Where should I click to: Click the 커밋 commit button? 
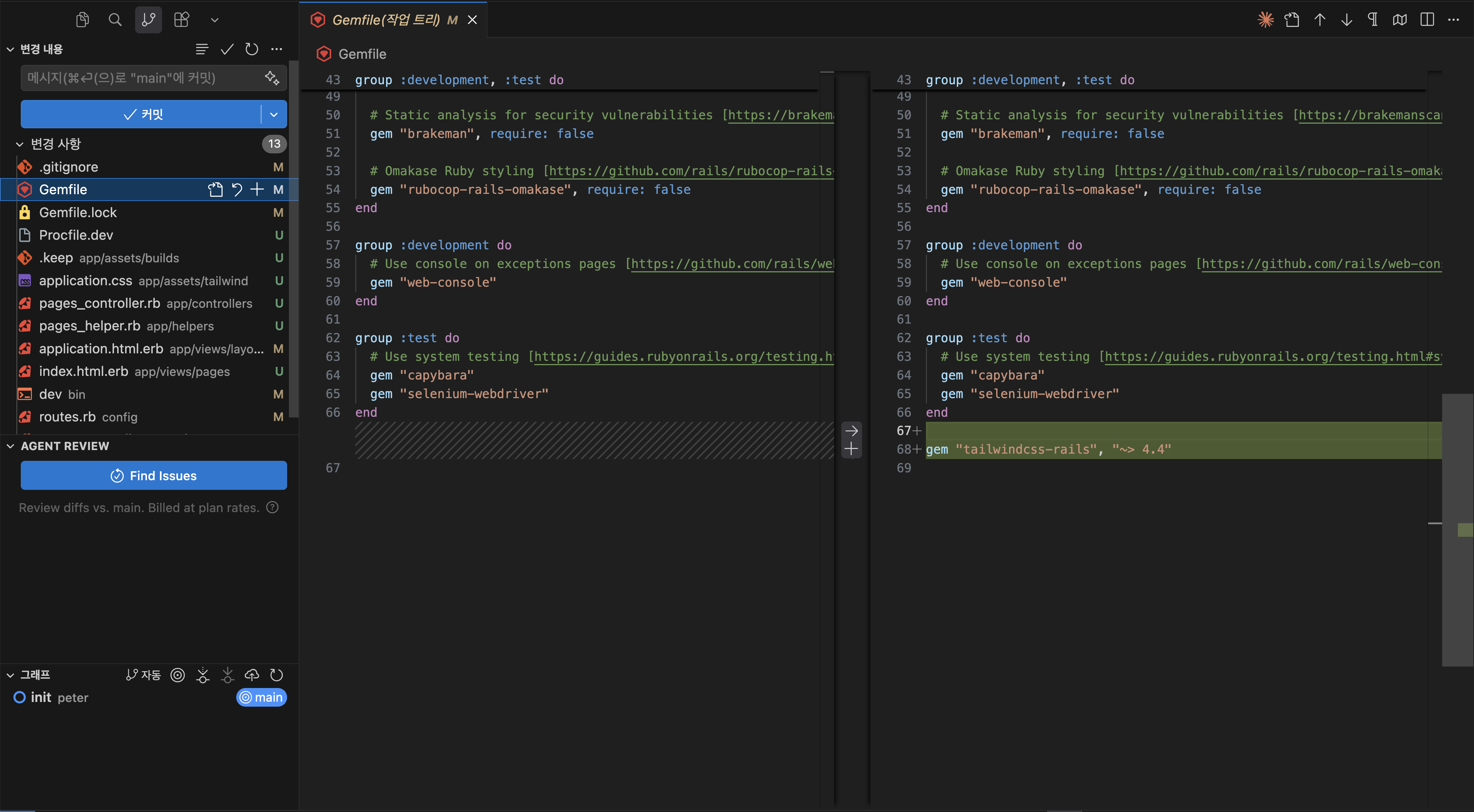click(x=141, y=114)
